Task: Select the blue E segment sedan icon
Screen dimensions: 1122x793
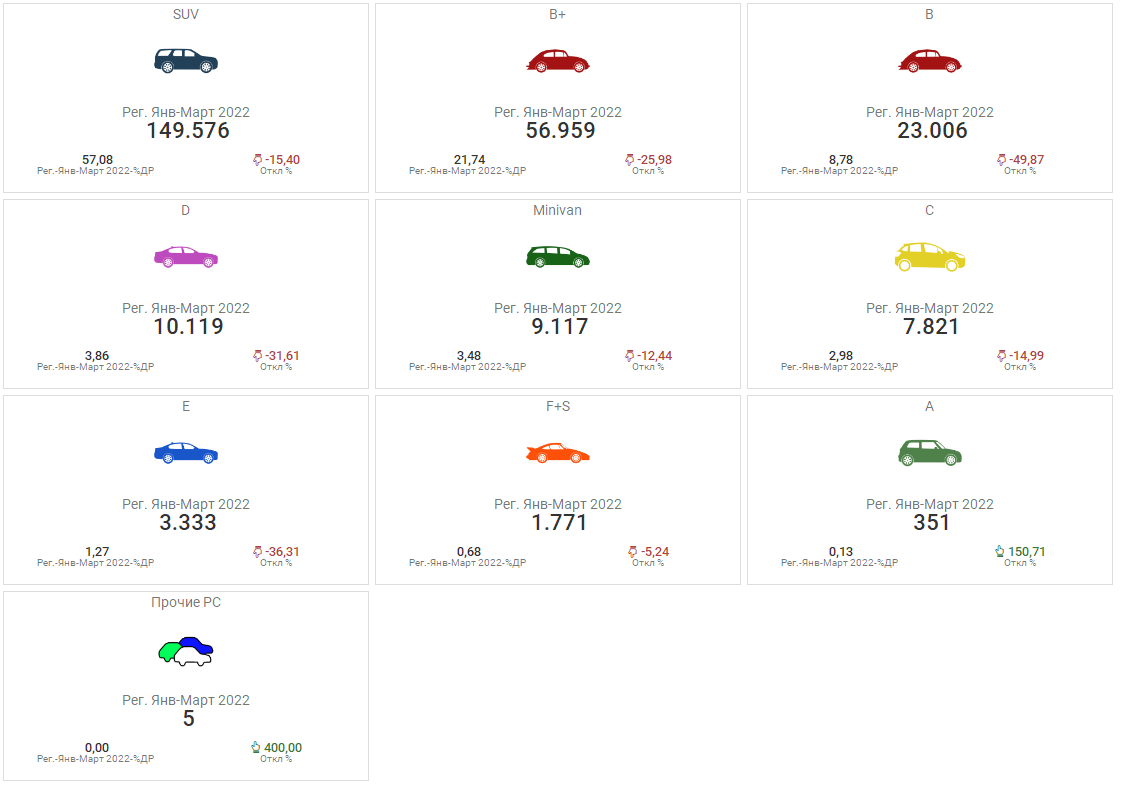Action: (x=186, y=452)
